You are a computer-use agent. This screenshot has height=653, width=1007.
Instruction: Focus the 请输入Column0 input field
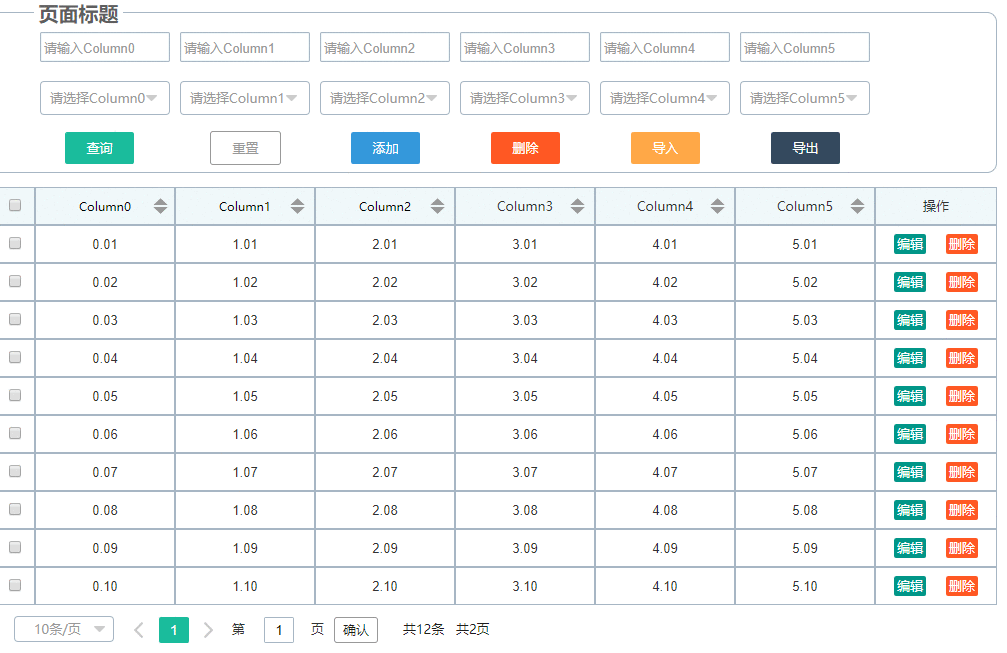coord(105,48)
